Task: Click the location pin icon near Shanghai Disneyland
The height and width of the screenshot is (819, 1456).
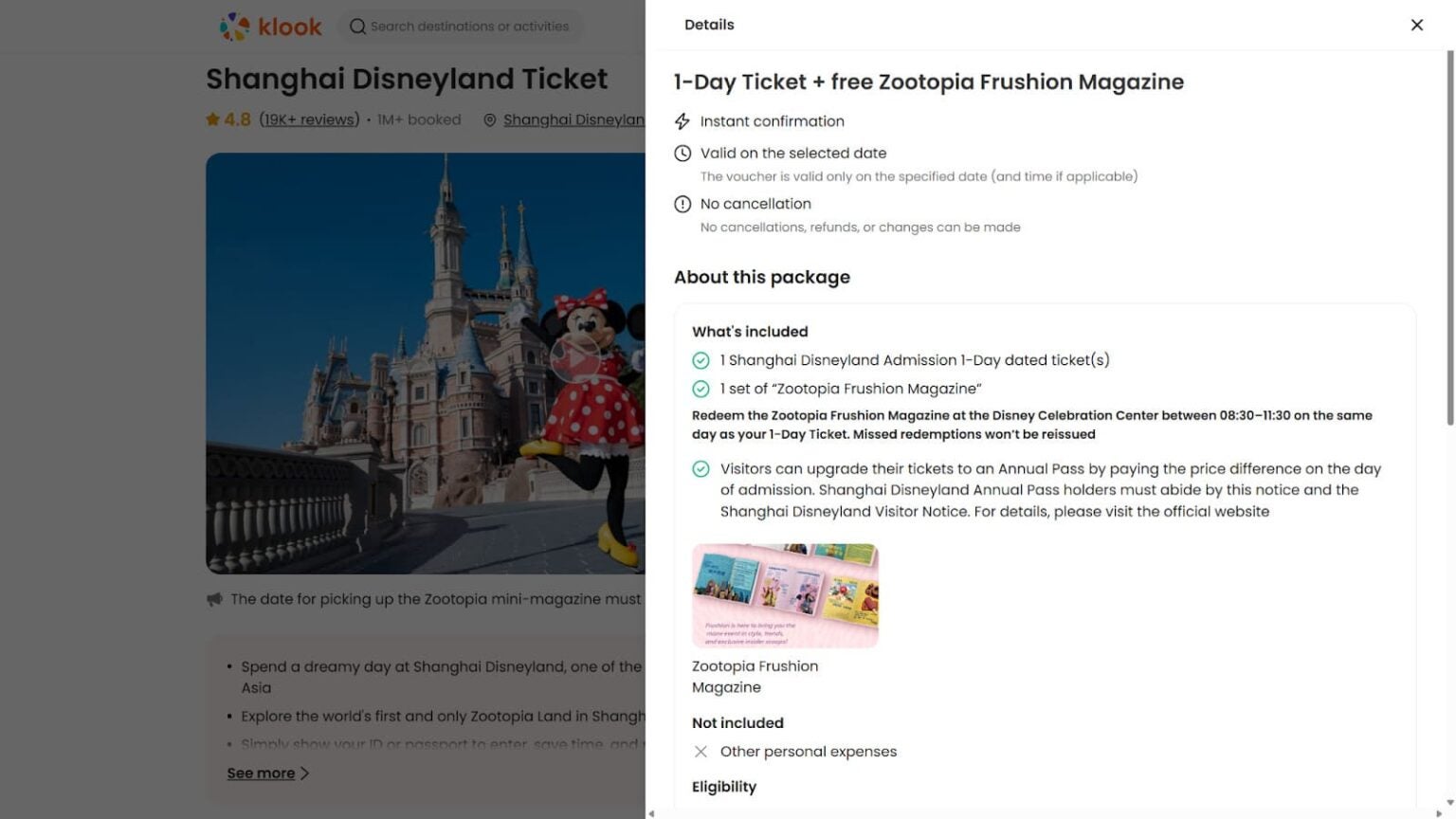Action: tap(489, 120)
